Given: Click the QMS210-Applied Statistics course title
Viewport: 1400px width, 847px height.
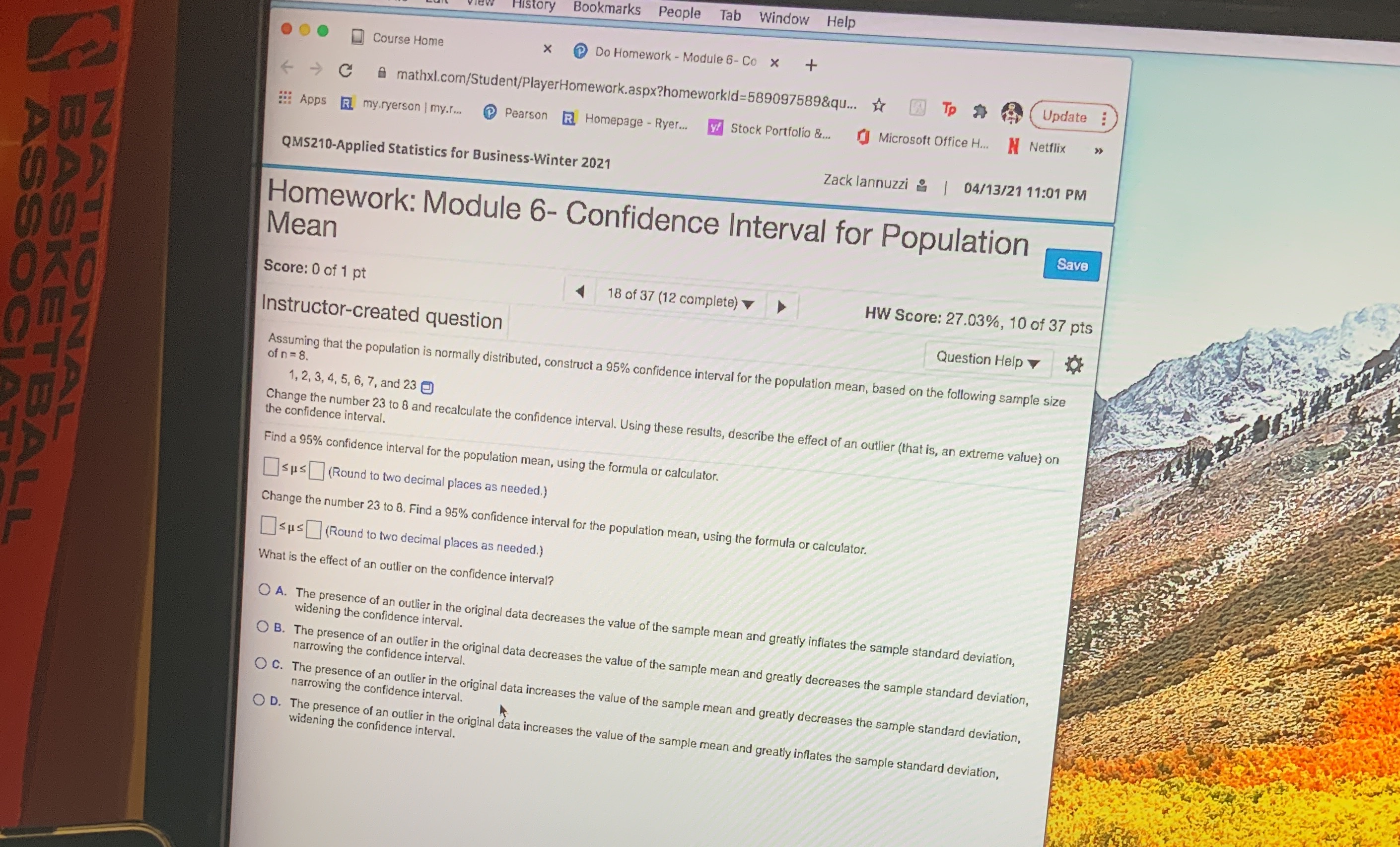Looking at the screenshot, I should (446, 153).
